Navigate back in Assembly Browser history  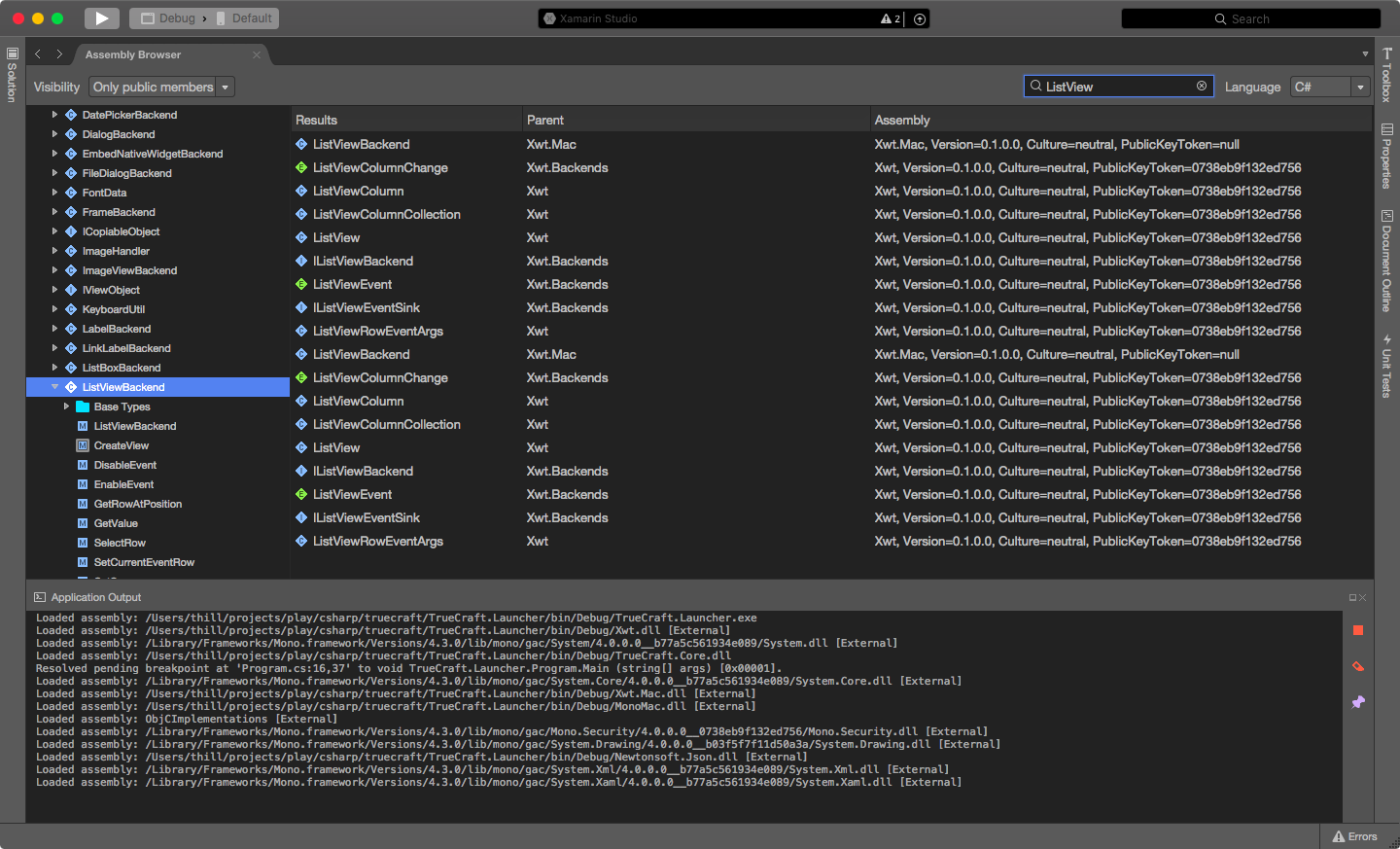coord(38,54)
